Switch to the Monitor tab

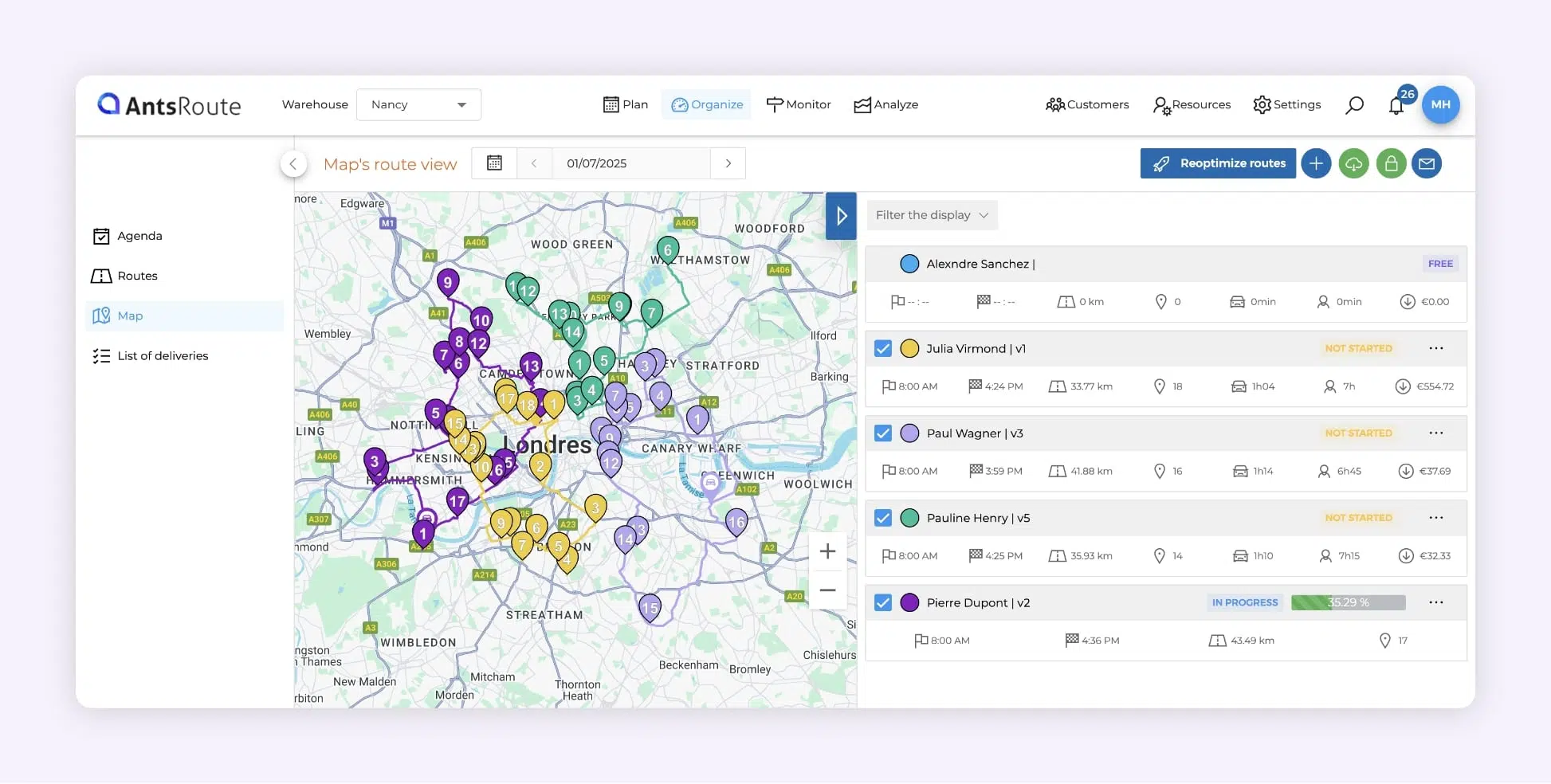coord(799,104)
